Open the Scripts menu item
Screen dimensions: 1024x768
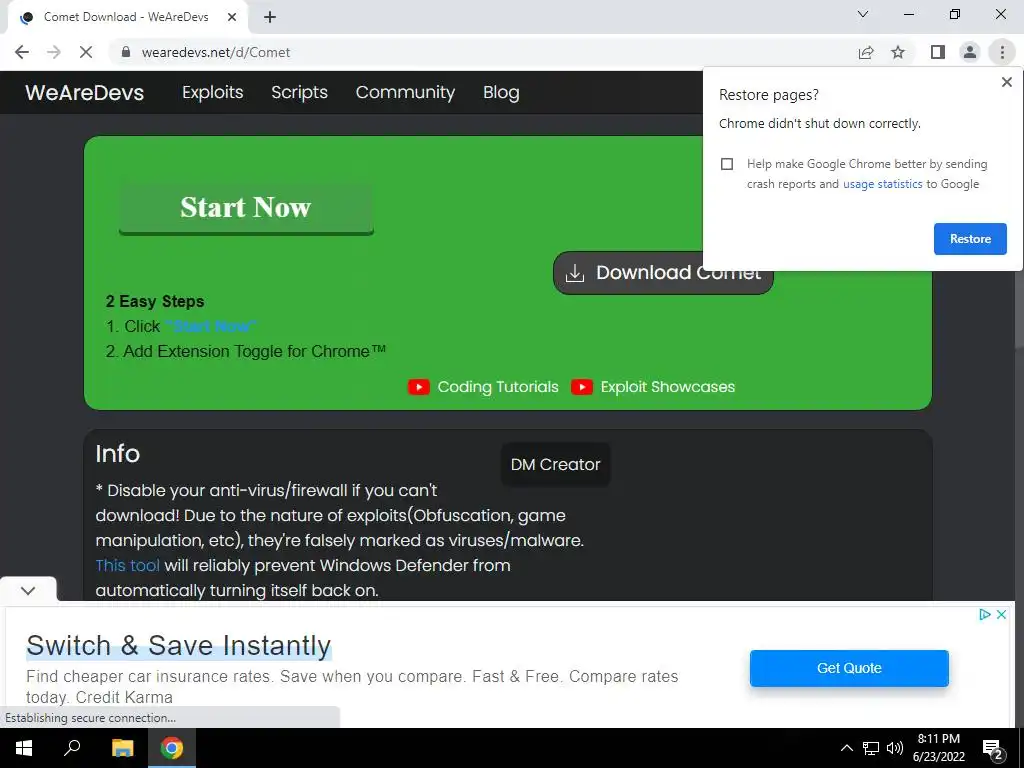coord(299,93)
